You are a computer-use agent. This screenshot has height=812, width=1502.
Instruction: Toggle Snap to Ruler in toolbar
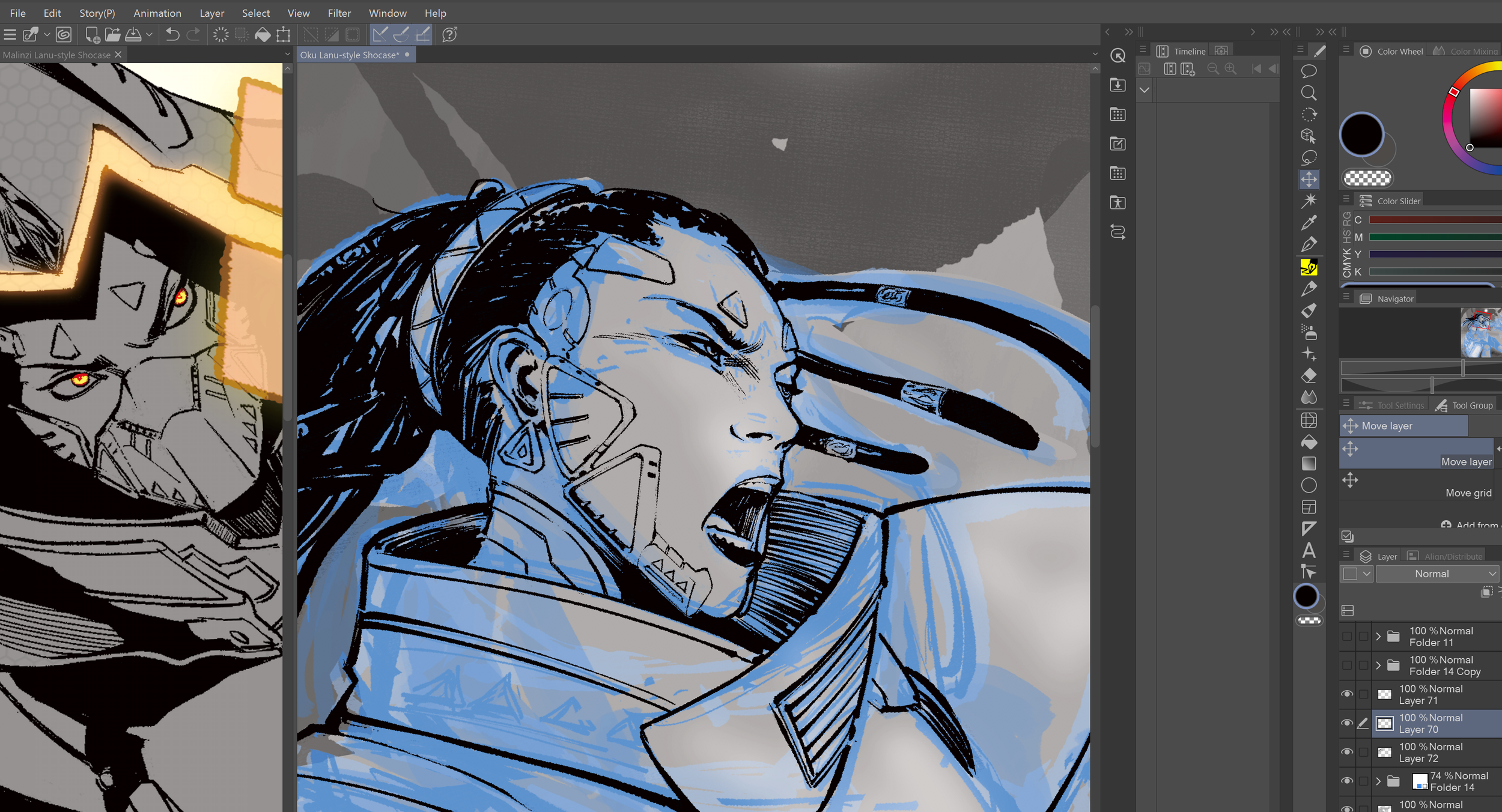380,35
